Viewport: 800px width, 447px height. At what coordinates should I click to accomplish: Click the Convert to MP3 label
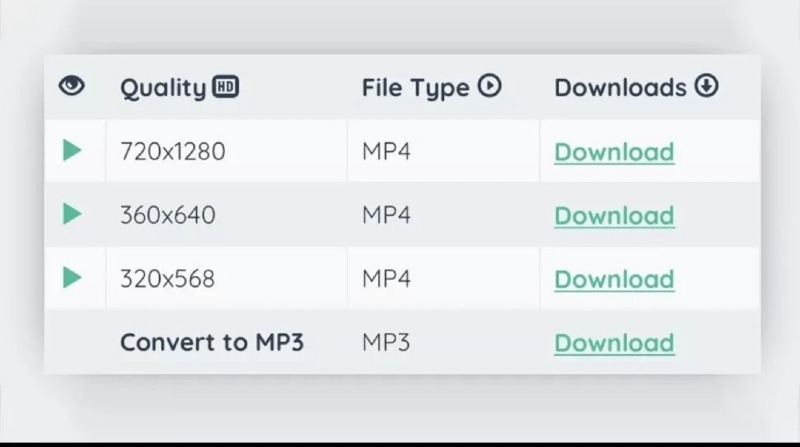click(x=212, y=342)
